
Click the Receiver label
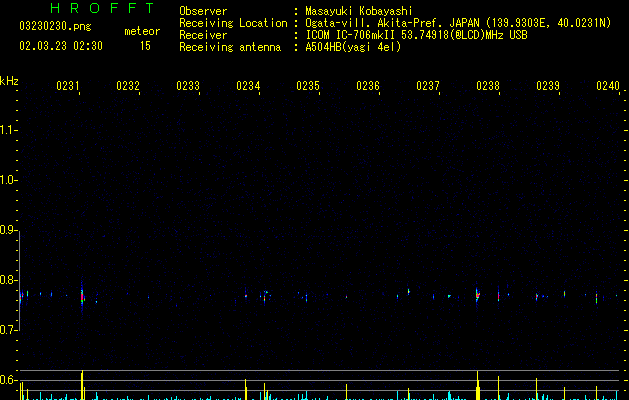tap(203, 35)
